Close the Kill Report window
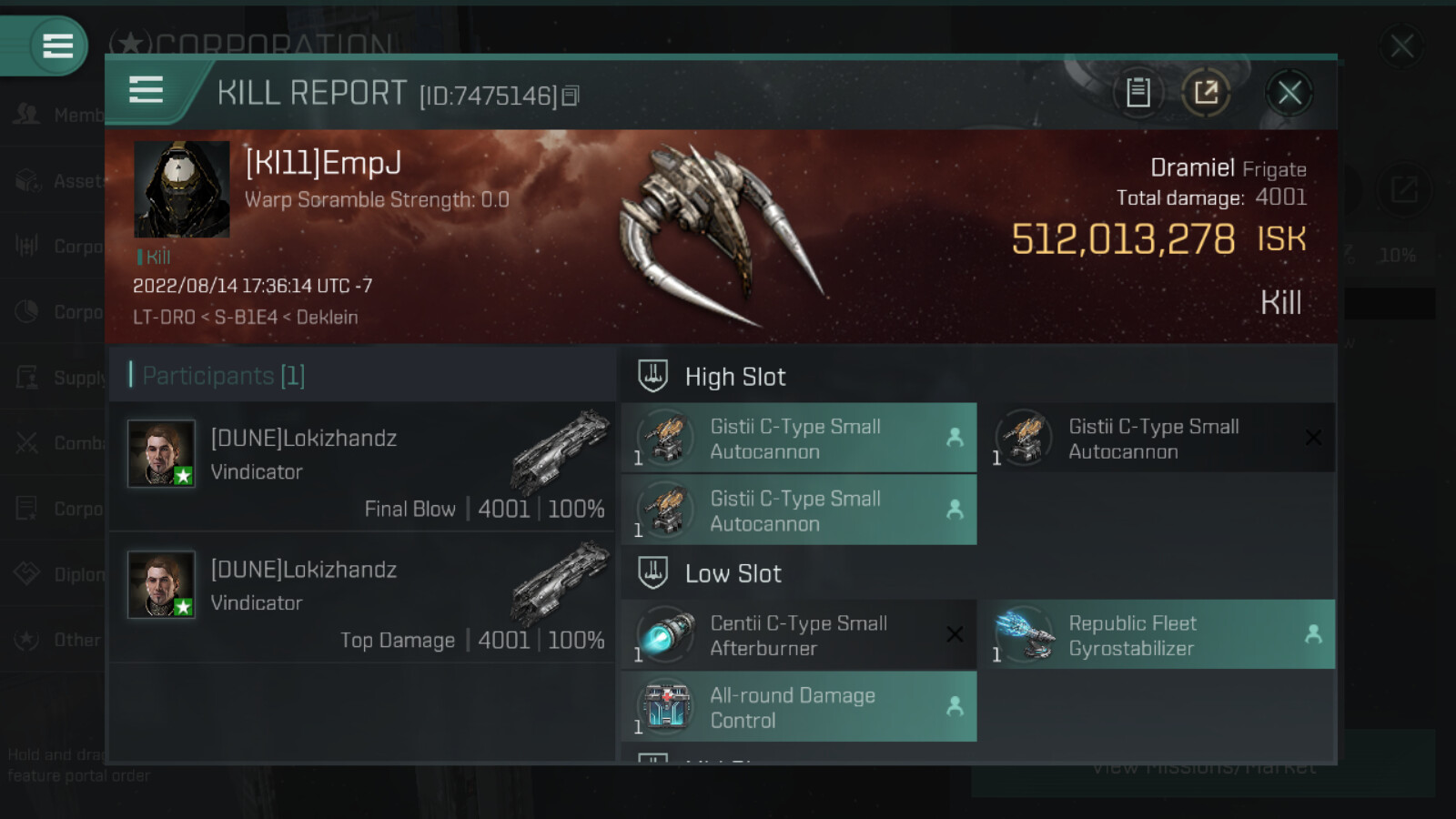 [x=1289, y=92]
